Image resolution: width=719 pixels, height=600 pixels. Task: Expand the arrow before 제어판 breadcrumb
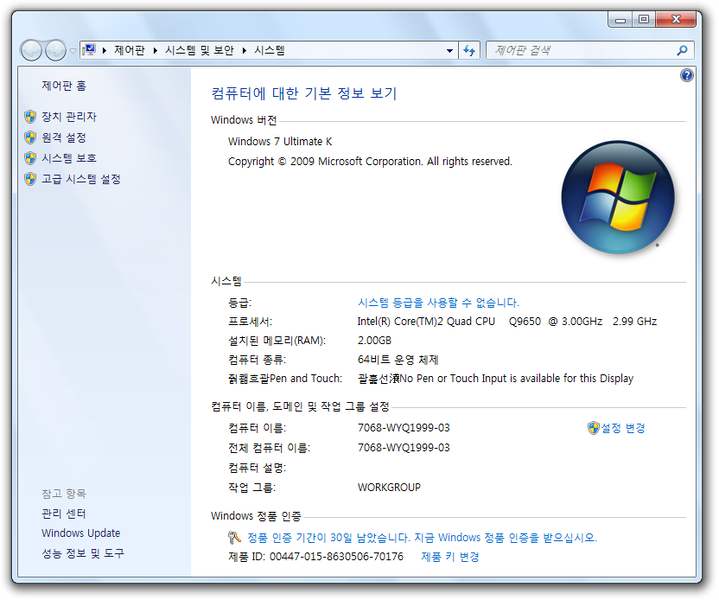click(105, 50)
